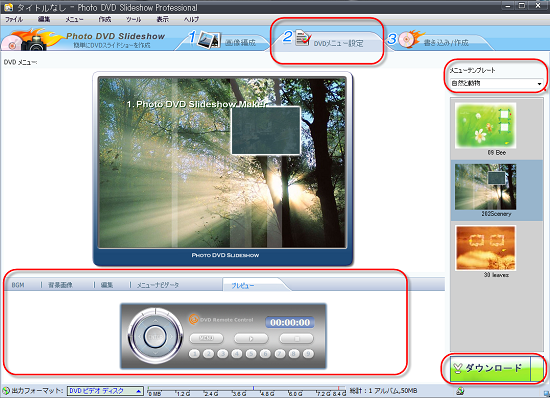Click the disc capacity gauge bar

(247, 391)
